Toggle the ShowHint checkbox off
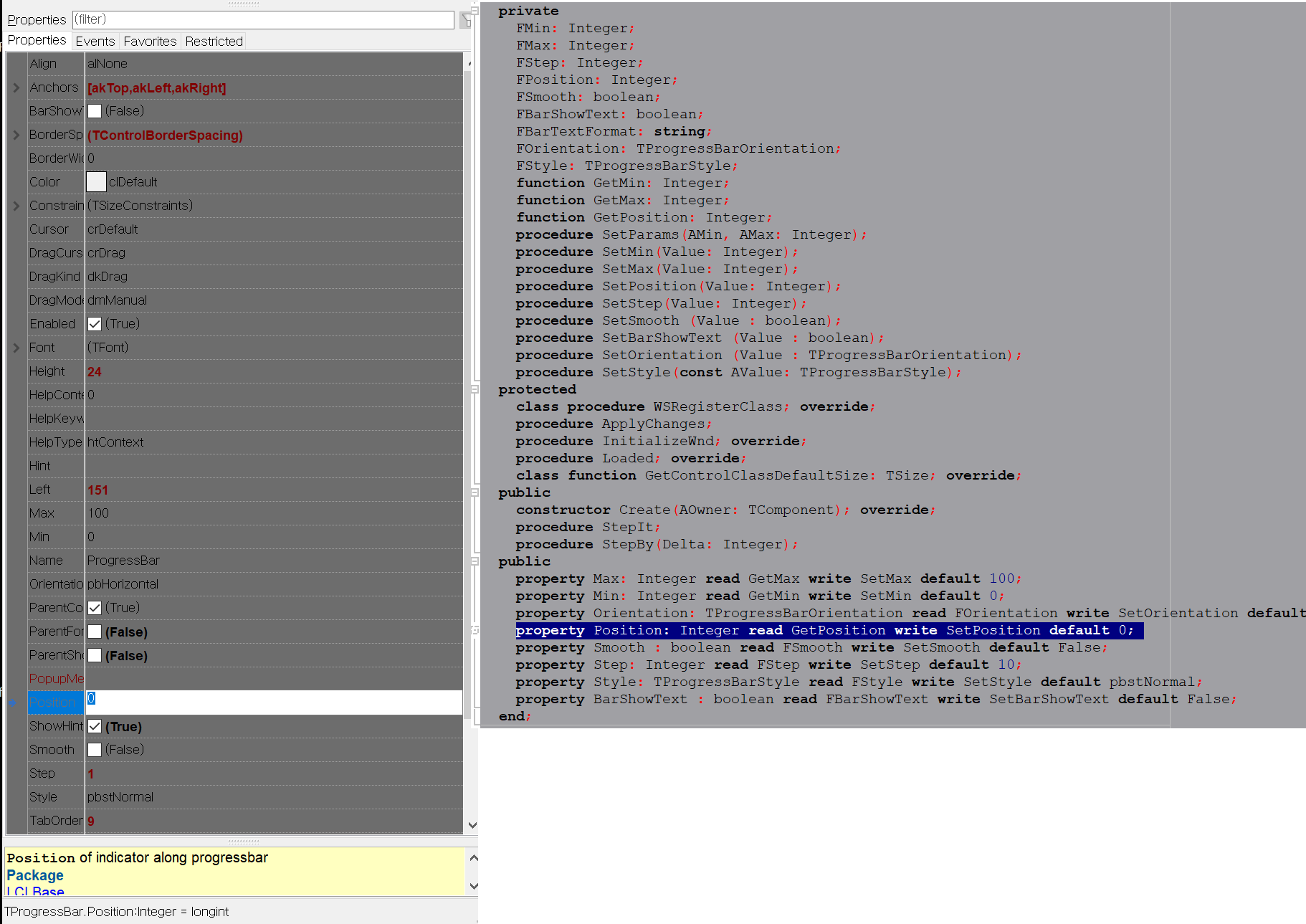 tap(95, 726)
